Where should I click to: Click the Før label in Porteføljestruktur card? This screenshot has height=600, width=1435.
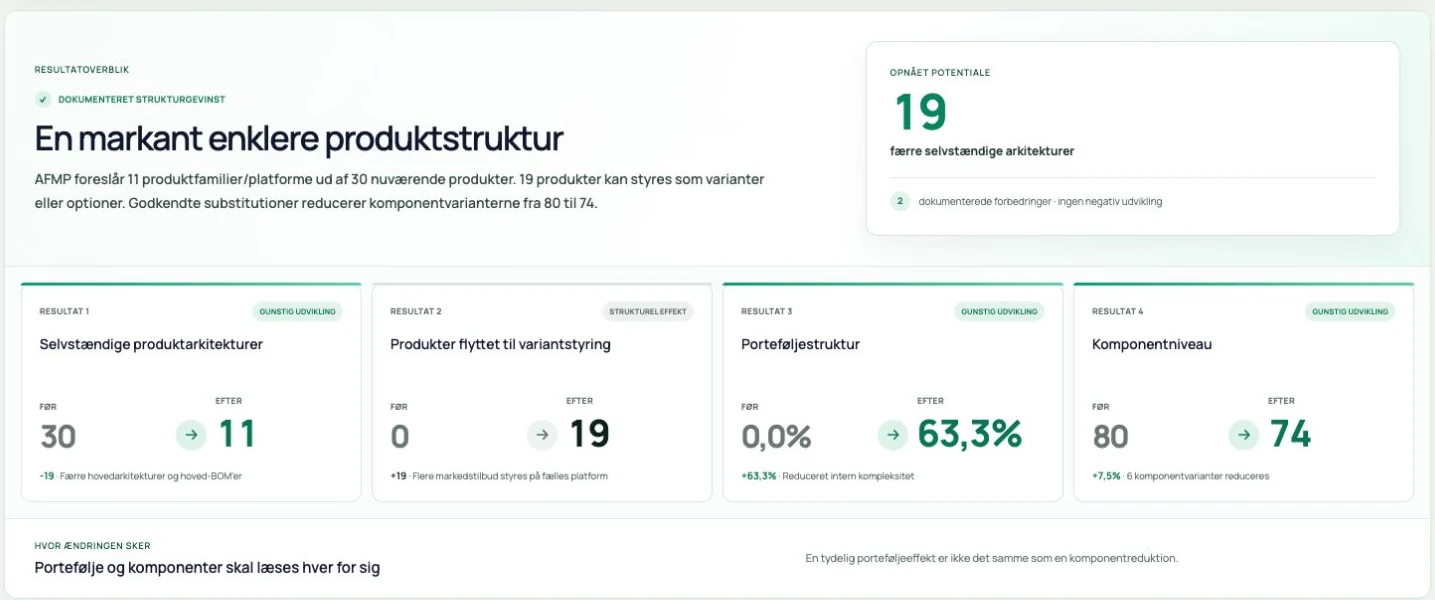(750, 407)
